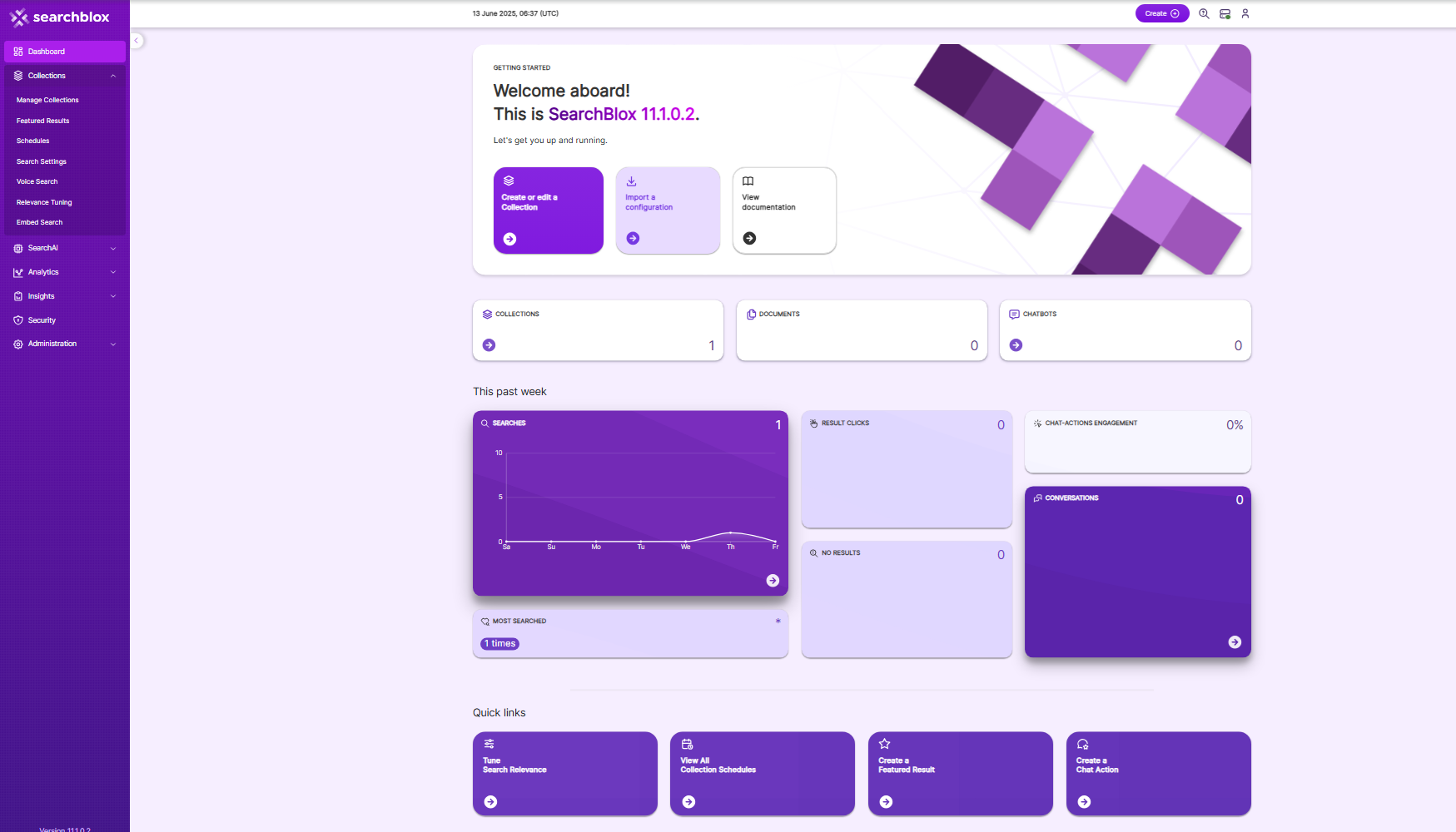The height and width of the screenshot is (832, 1456).
Task: Expand the Analytics menu chevron
Action: (113, 272)
